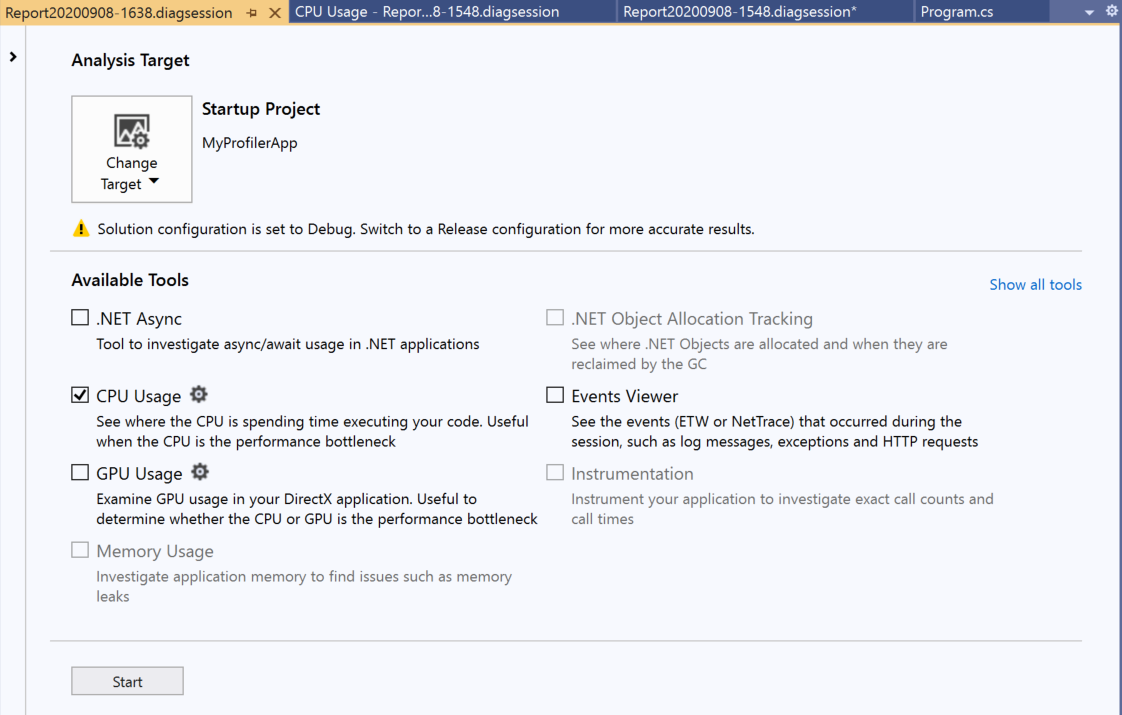Open CPU Usage settings gear icon
Screen dimensions: 1122x715
(199, 395)
